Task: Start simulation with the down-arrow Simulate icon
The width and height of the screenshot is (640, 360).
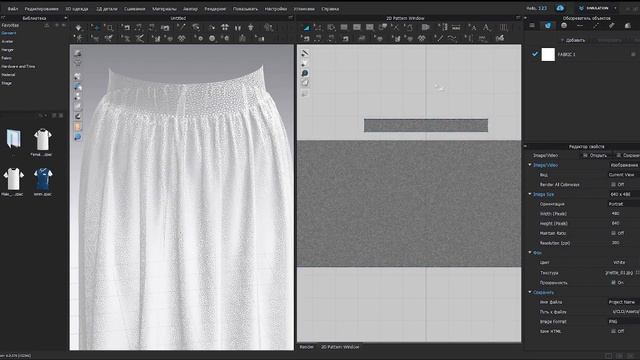Action: click(x=78, y=28)
